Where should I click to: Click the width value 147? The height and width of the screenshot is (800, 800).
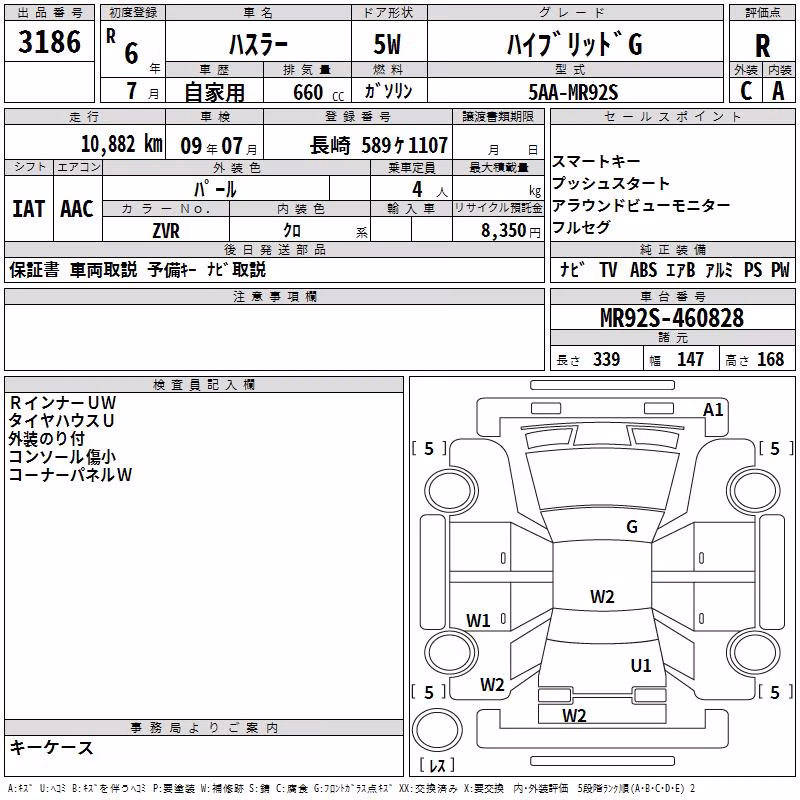pos(690,359)
